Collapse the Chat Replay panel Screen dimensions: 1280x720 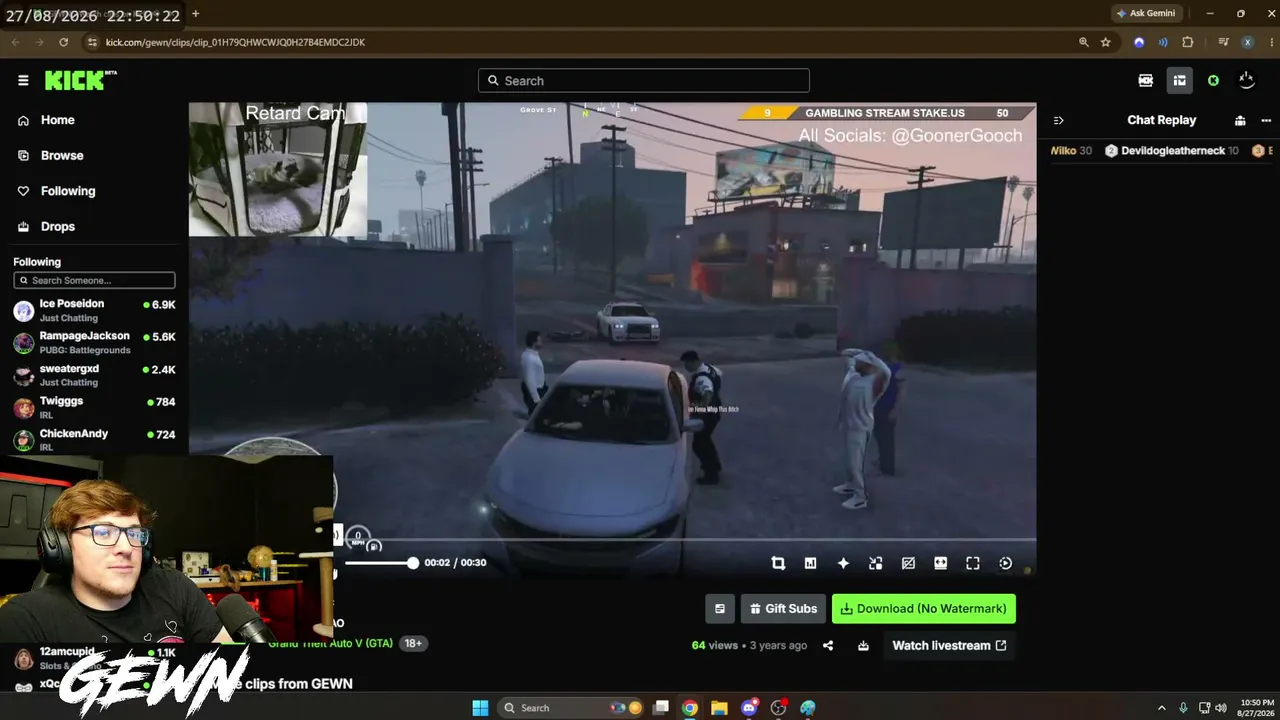(1058, 121)
